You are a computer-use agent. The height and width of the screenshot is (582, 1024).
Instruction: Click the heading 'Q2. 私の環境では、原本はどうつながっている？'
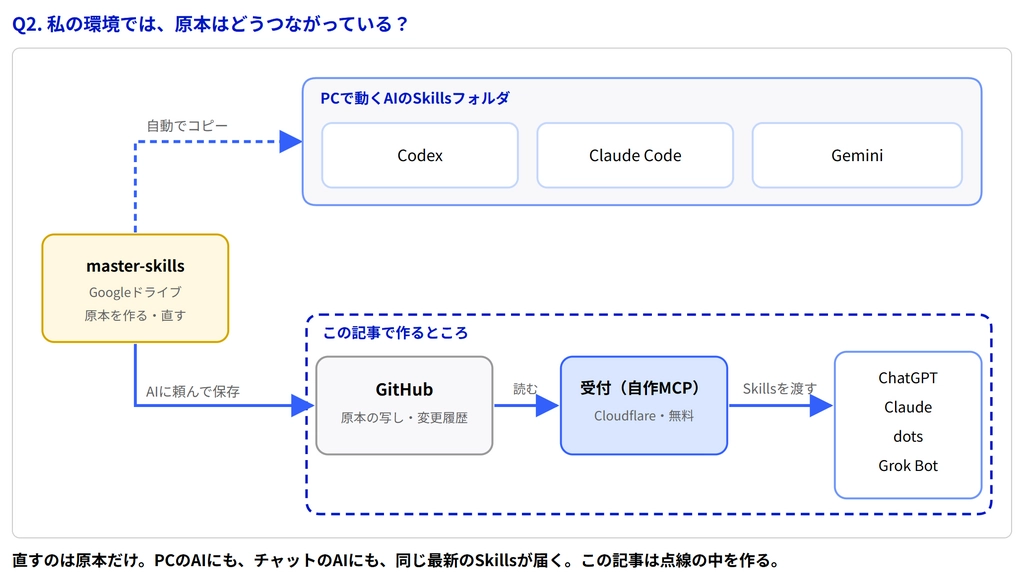click(210, 24)
